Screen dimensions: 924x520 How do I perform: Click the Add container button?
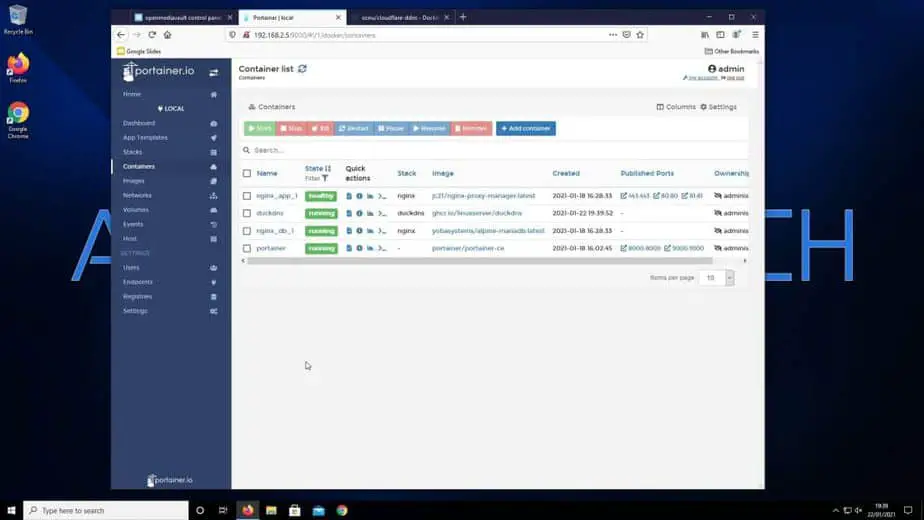(x=525, y=128)
